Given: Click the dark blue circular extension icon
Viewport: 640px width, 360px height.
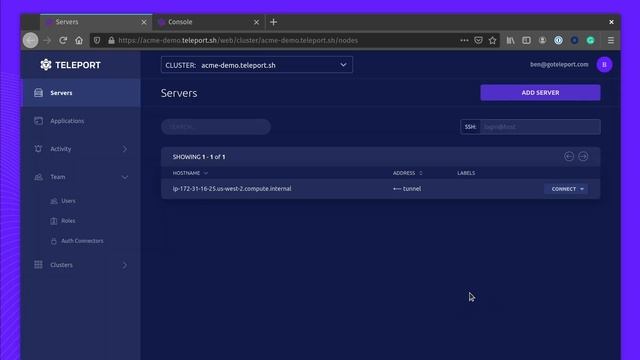Looking at the screenshot, I should [x=574, y=40].
